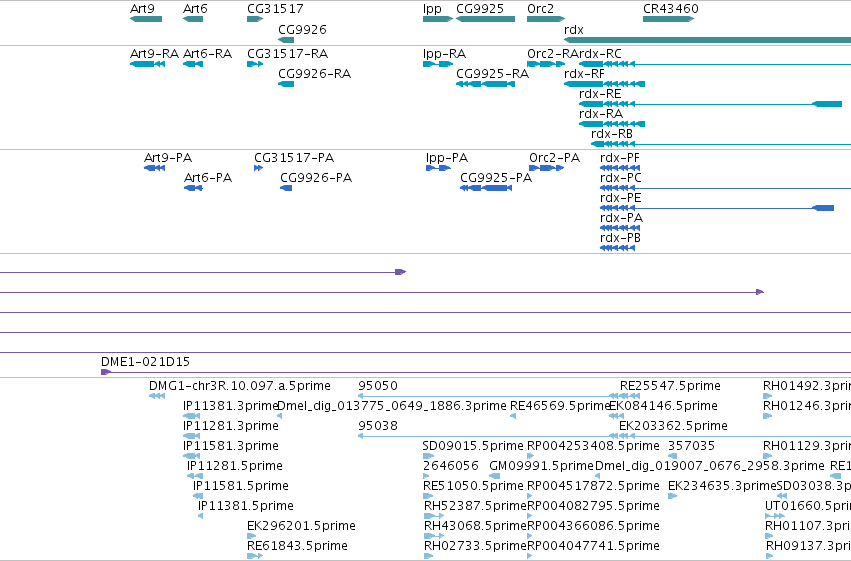Select EST IP11381.5prime
Image resolution: width=851 pixels, height=561 pixels.
(x=201, y=516)
